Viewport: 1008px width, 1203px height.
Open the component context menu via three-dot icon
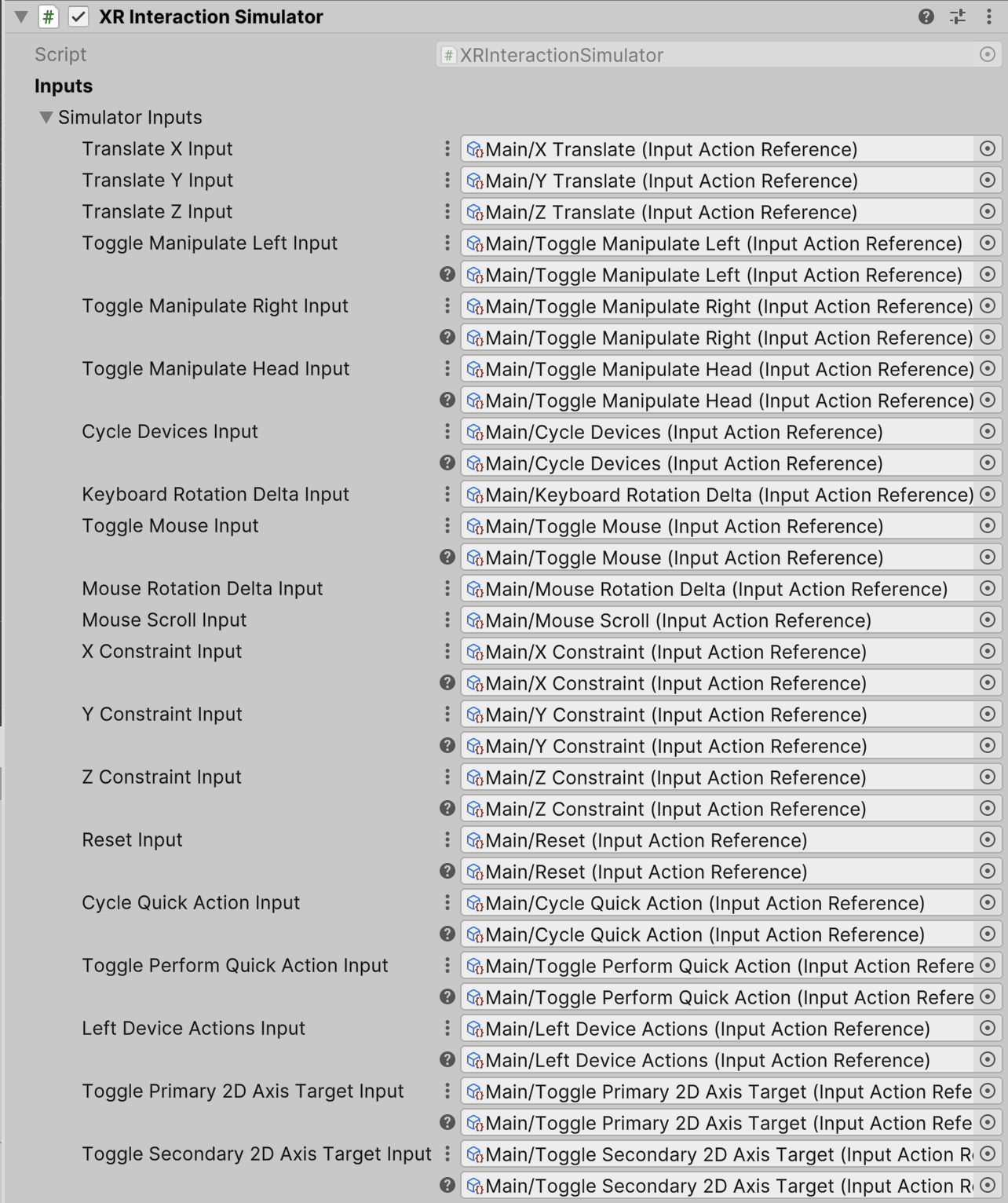coord(989,16)
